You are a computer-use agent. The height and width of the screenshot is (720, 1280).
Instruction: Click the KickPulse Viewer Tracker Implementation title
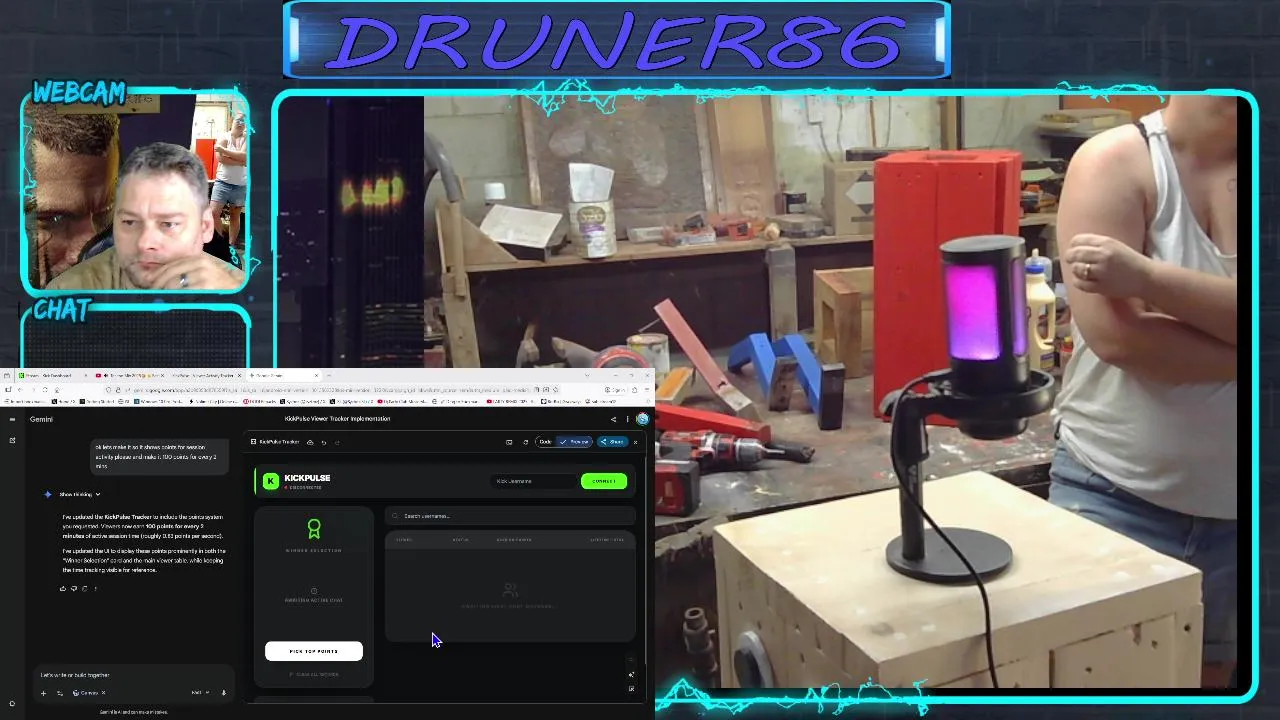click(337, 419)
